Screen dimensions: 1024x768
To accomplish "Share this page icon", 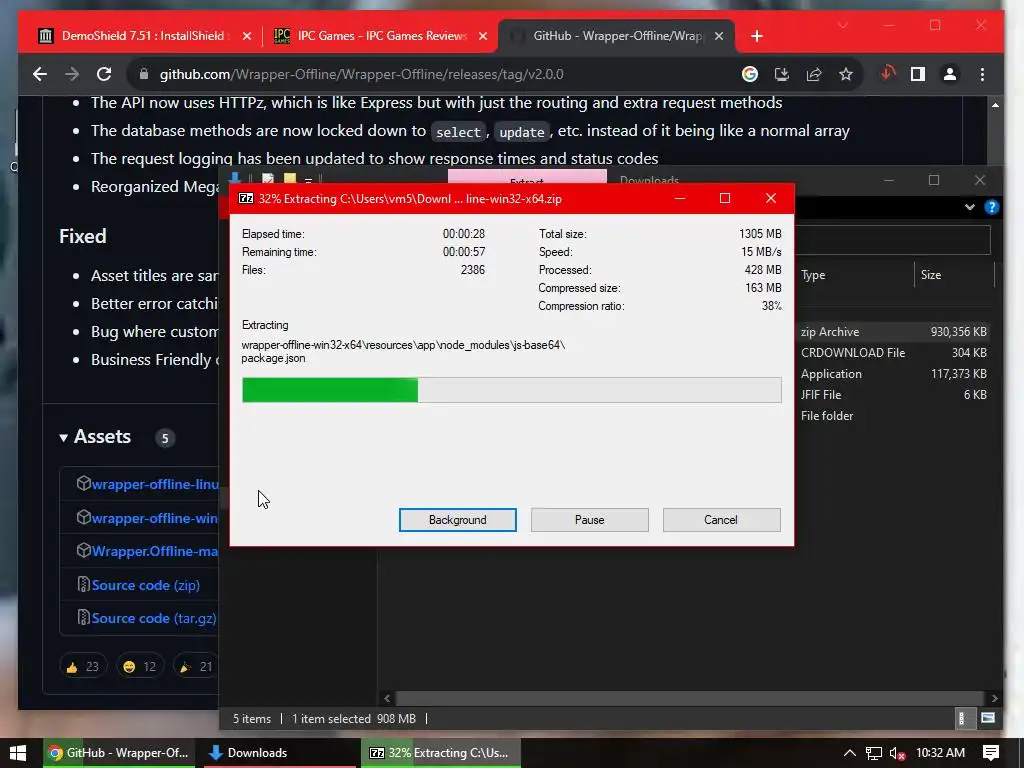I will pyautogui.click(x=814, y=74).
